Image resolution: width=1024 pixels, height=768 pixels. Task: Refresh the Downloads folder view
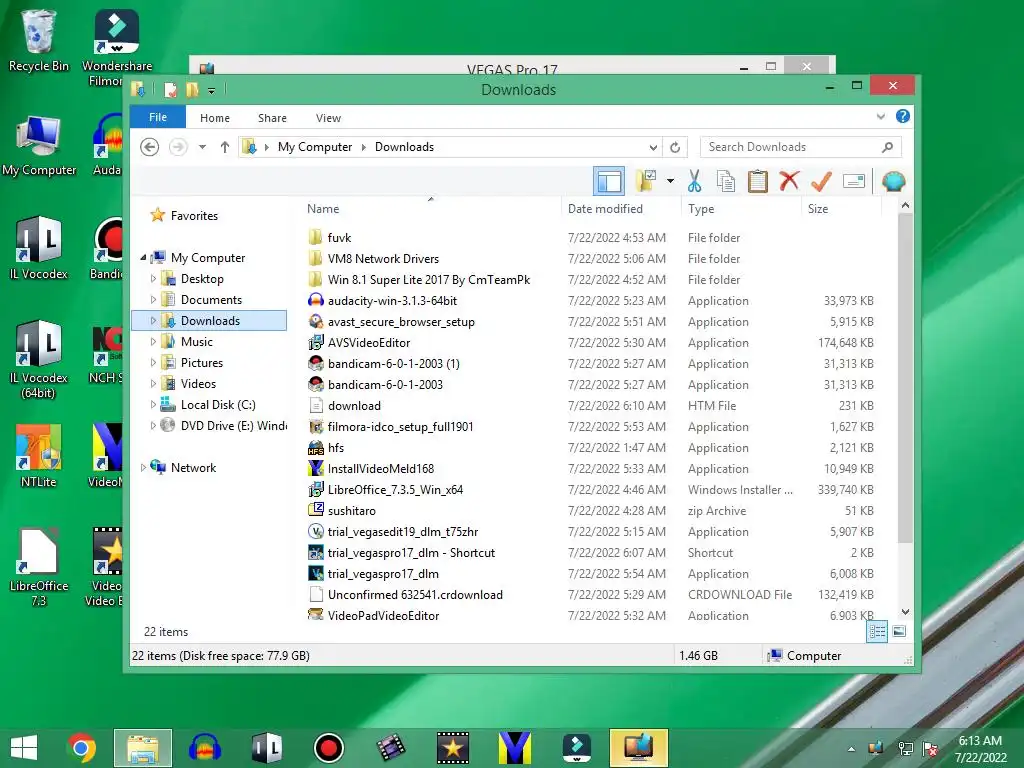coord(675,147)
